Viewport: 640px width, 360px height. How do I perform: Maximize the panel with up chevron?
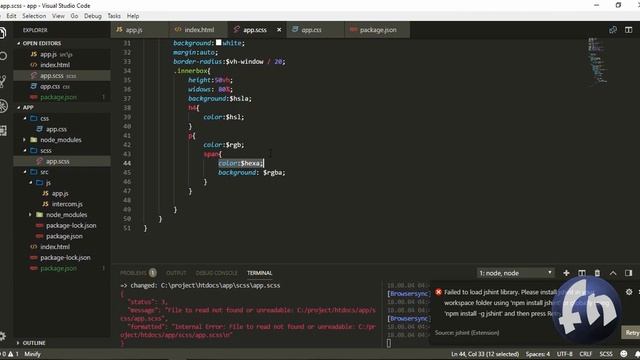click(613, 273)
